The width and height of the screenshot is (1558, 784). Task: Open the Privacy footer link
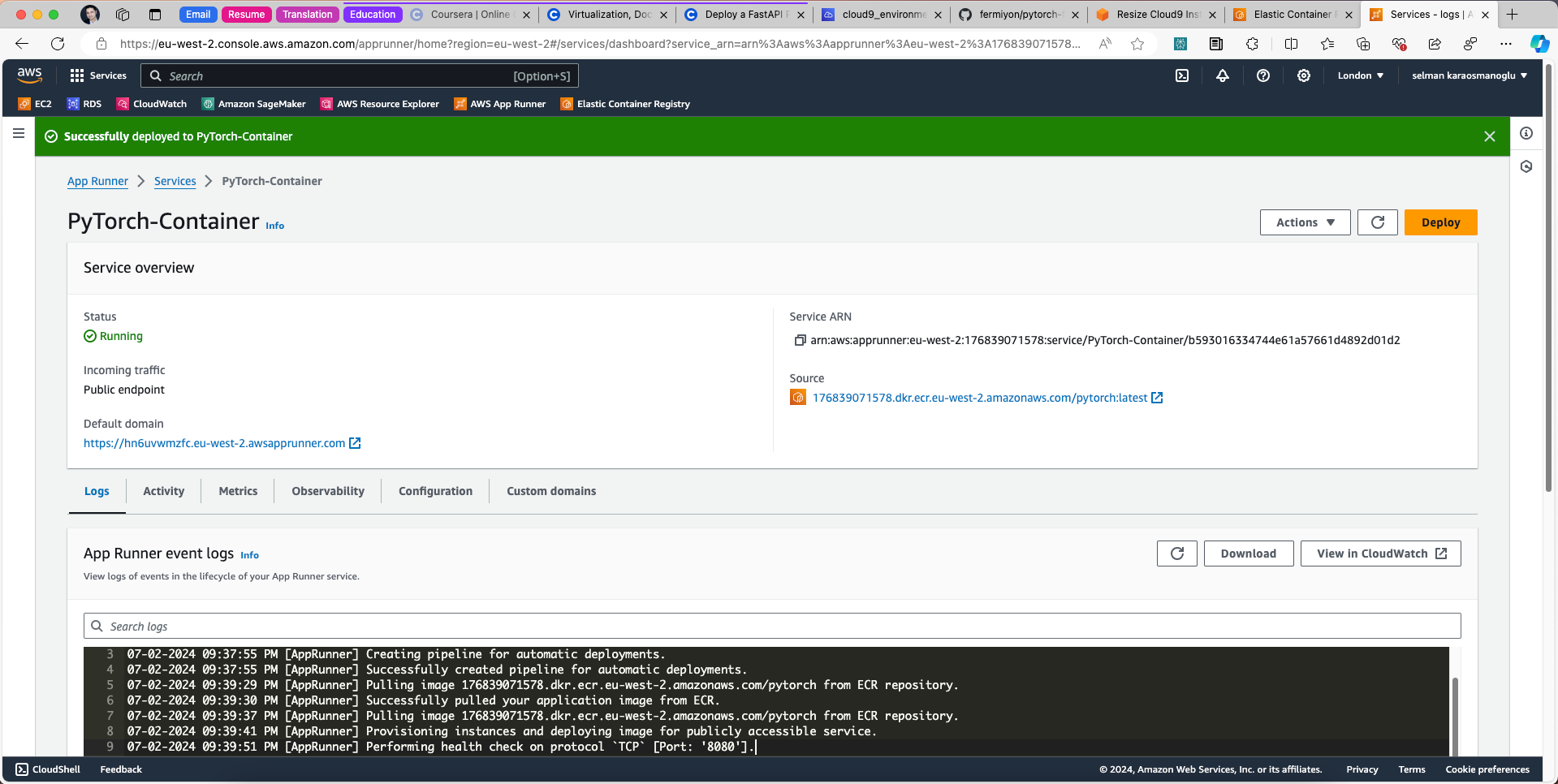click(1362, 769)
